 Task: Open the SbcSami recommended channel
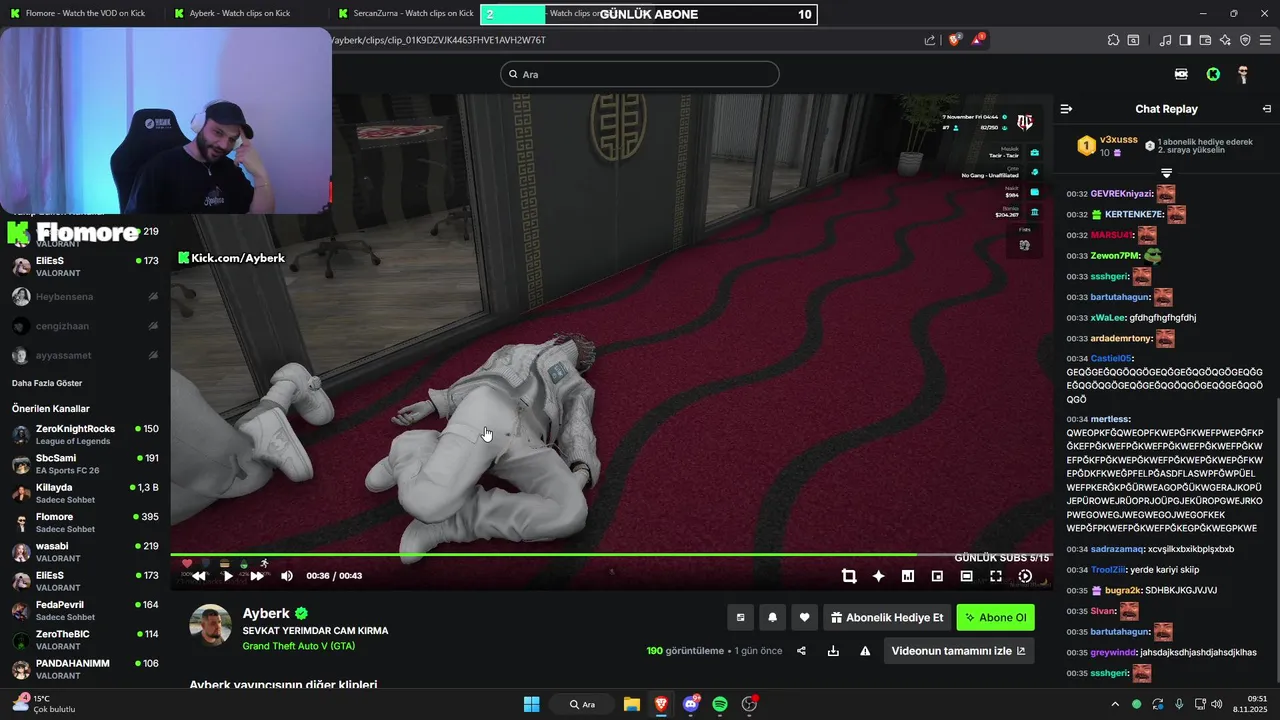[85, 464]
